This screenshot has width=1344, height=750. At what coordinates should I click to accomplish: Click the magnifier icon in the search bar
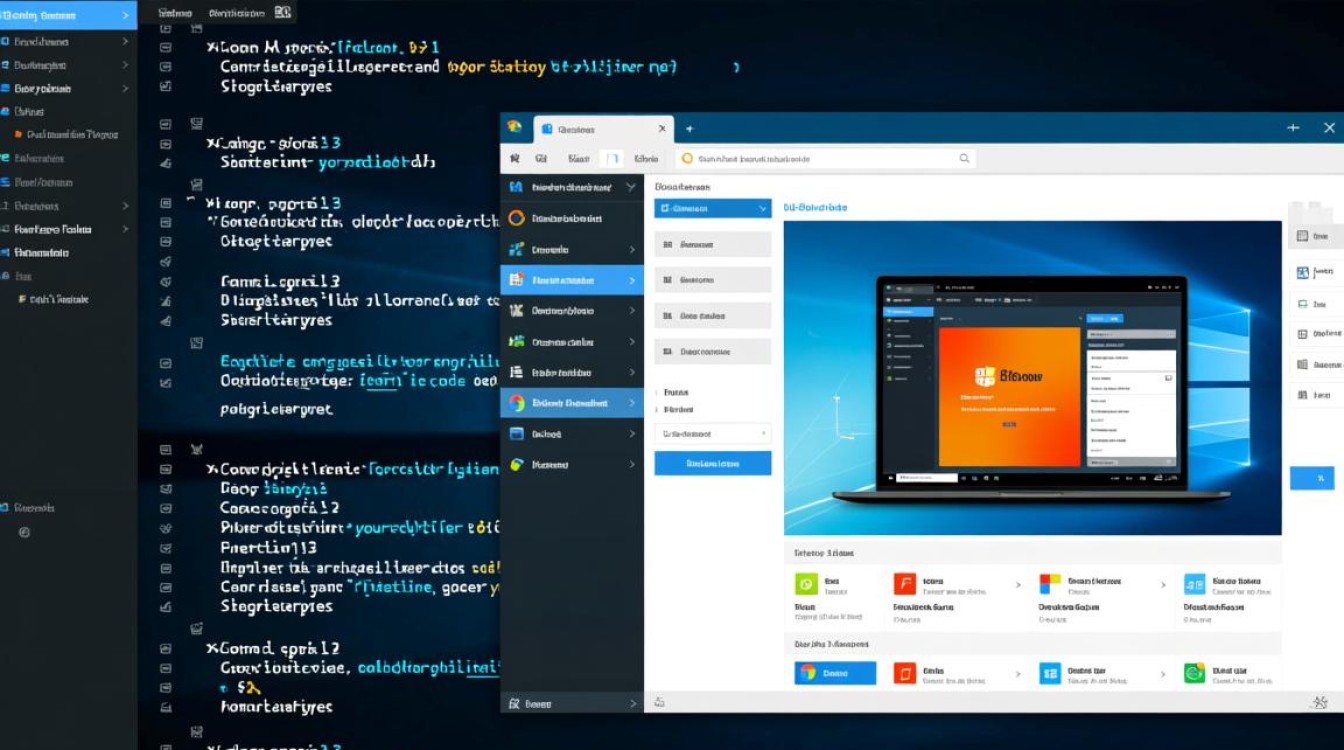(x=964, y=158)
